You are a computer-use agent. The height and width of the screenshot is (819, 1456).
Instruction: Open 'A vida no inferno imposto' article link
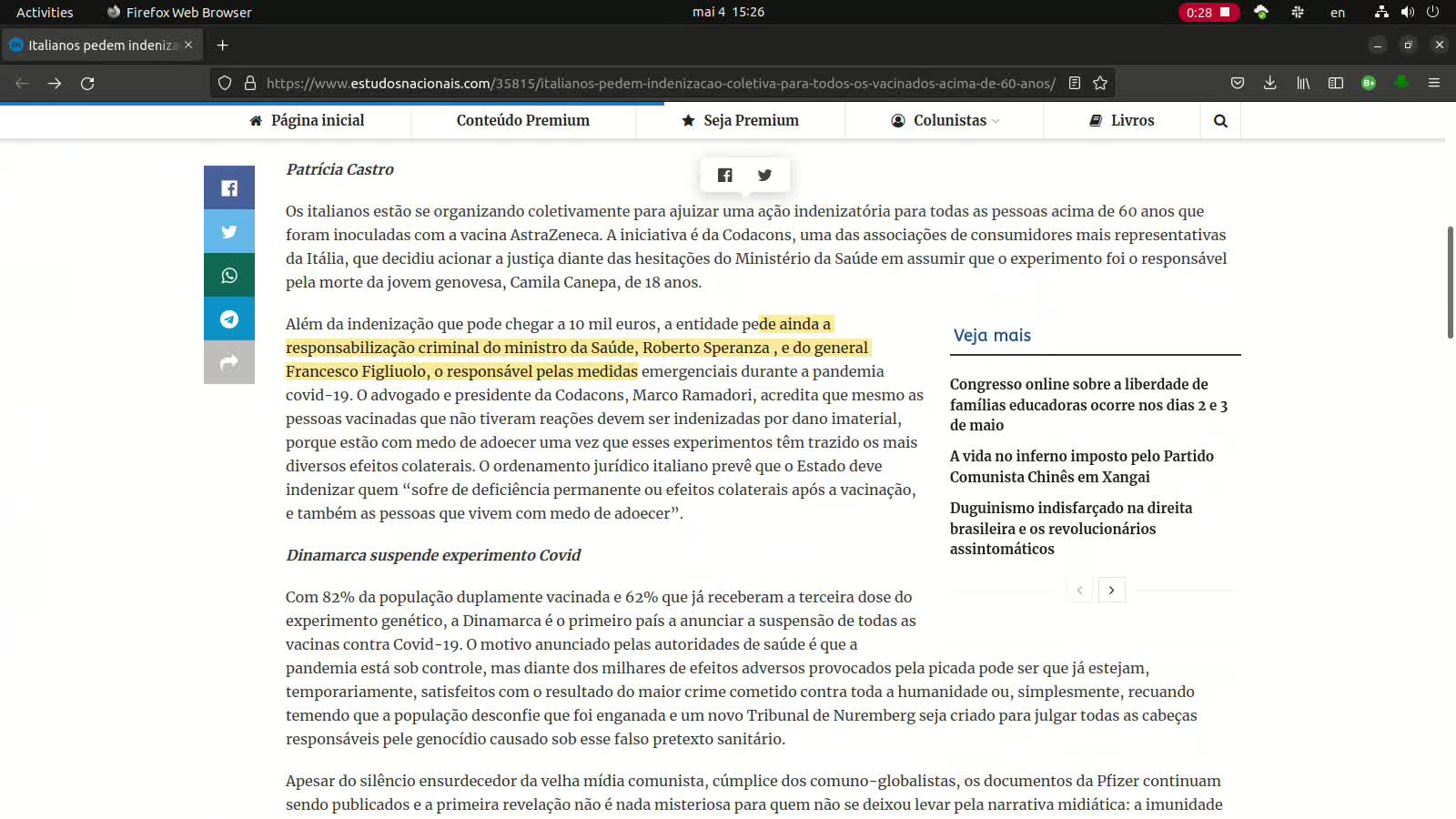pyautogui.click(x=1082, y=467)
